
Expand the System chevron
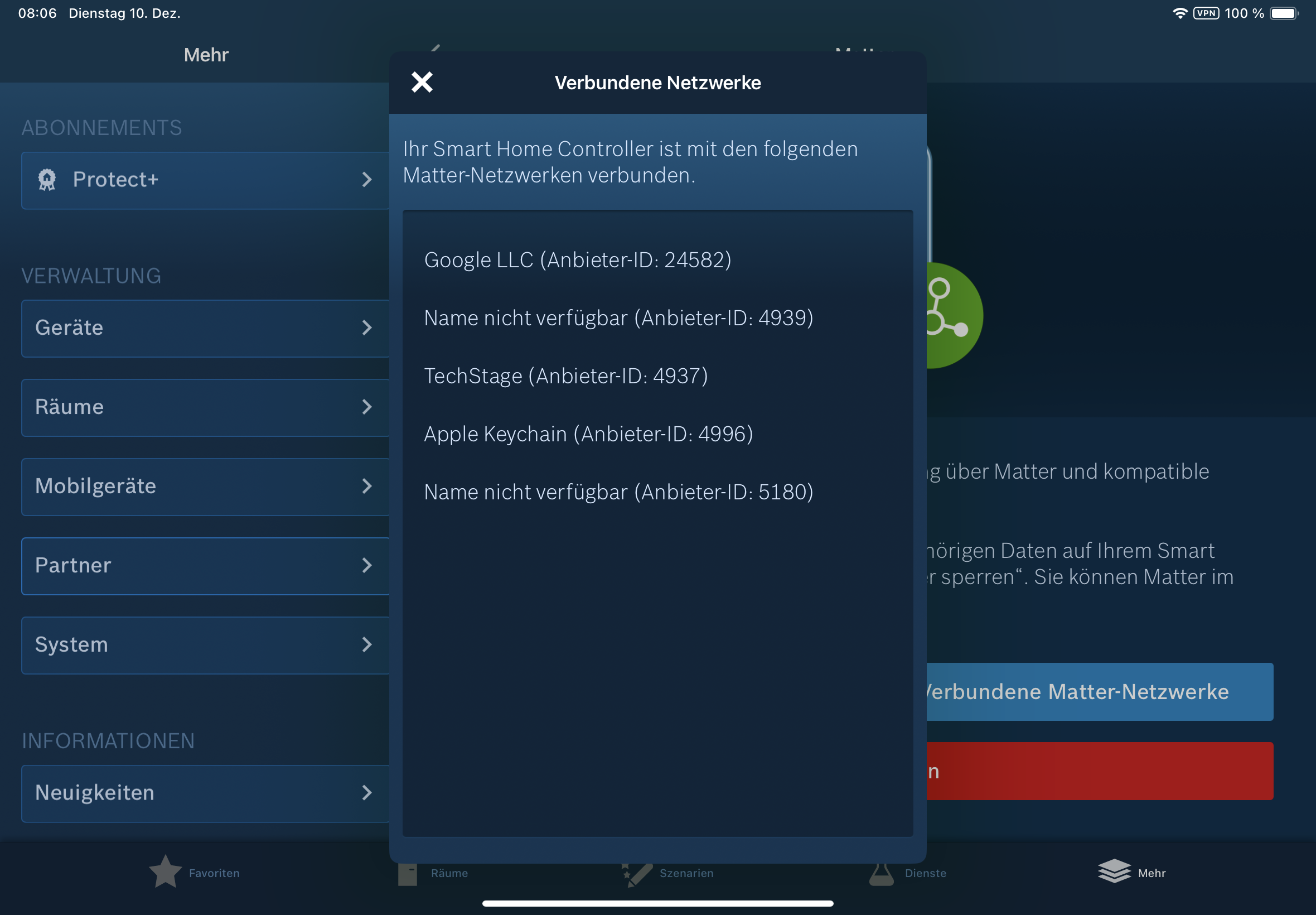[367, 644]
